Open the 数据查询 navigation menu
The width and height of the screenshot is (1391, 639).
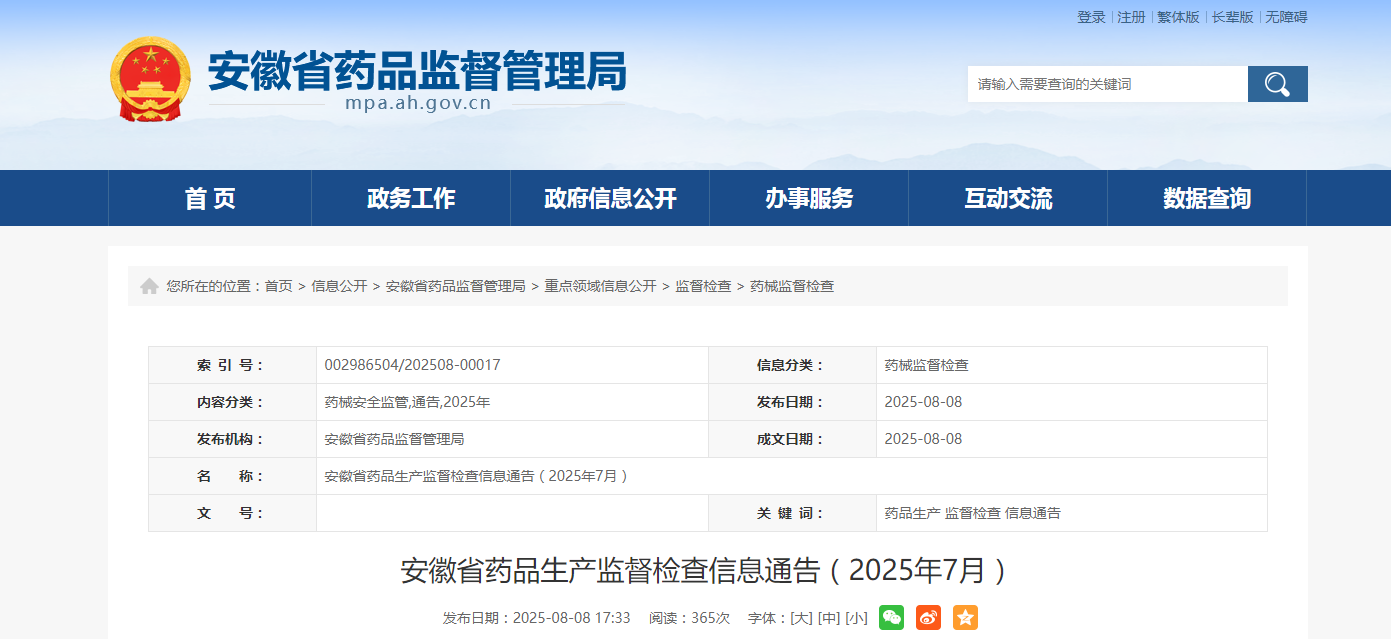[1207, 198]
